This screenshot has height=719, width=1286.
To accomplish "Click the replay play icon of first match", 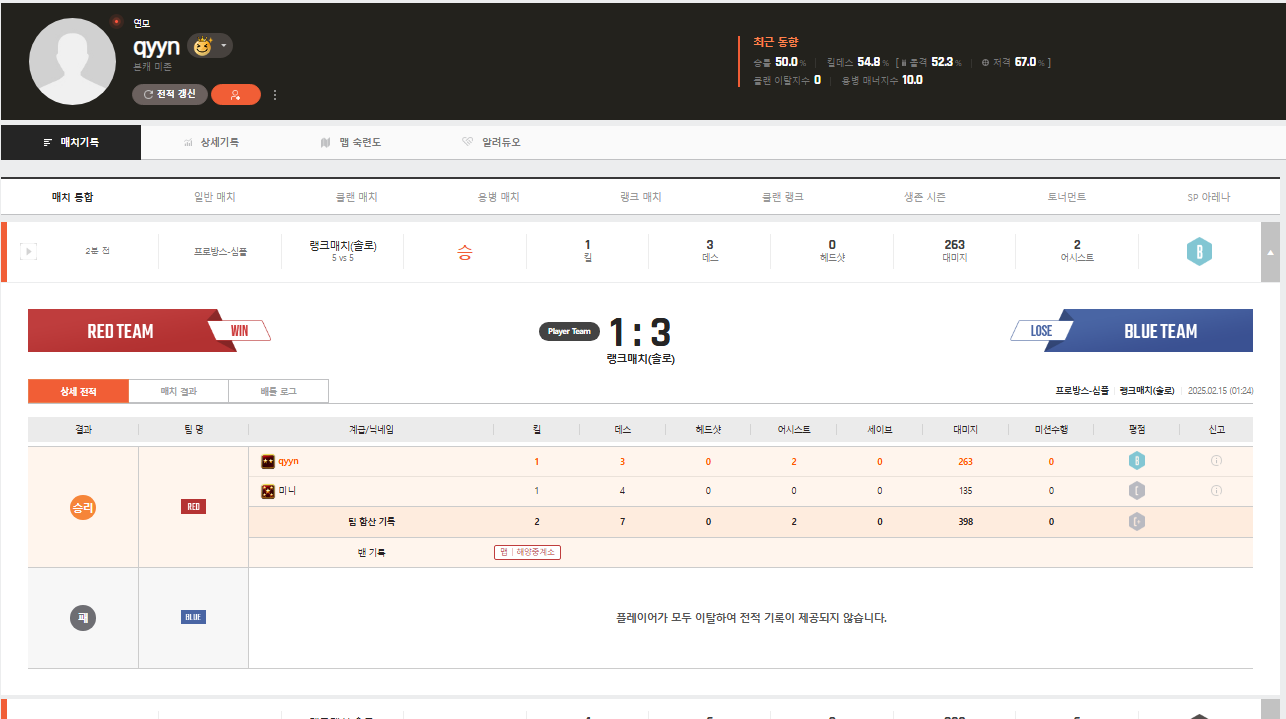I will [x=28, y=251].
